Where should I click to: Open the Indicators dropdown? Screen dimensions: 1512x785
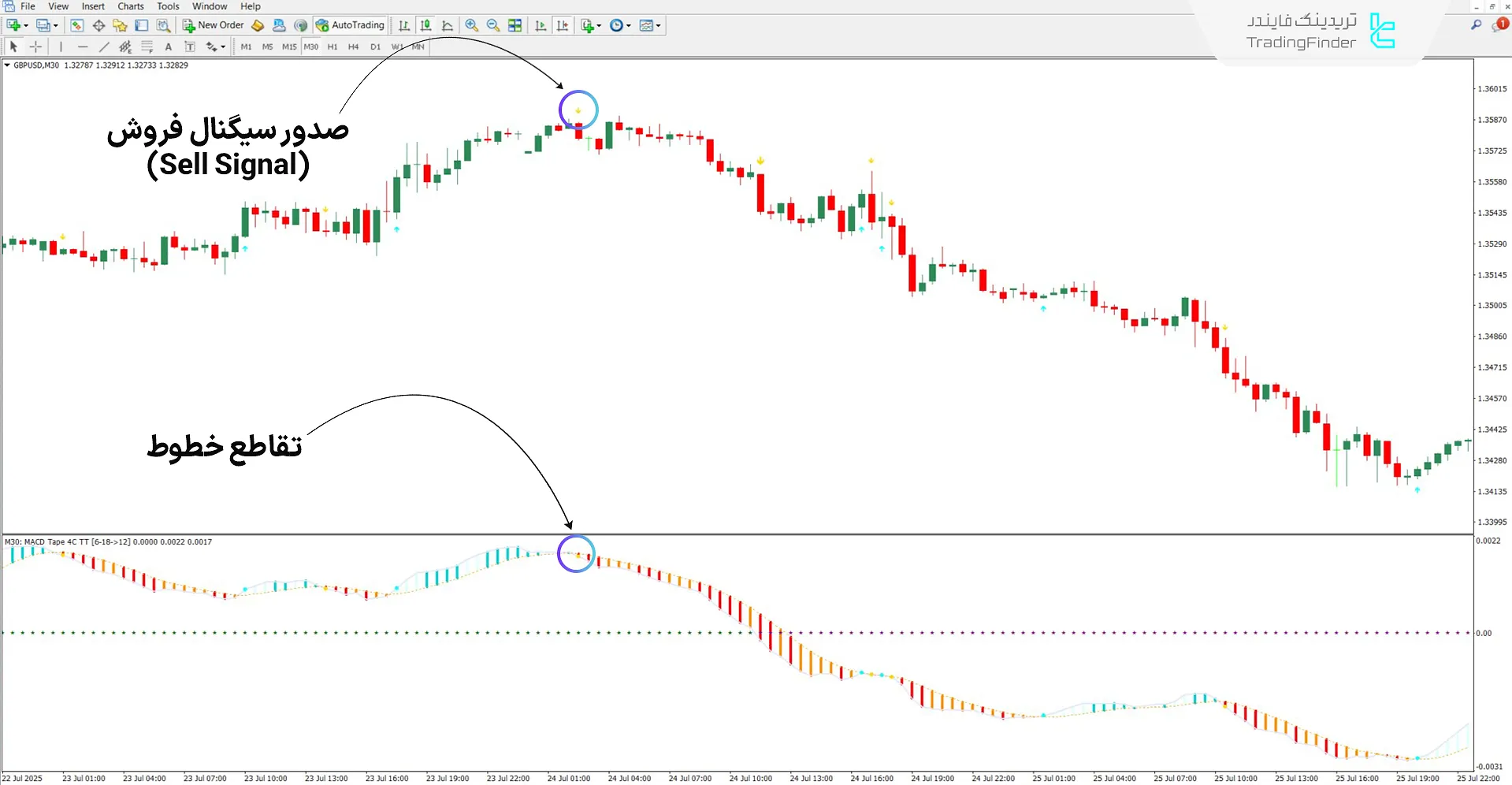pyautogui.click(x=589, y=25)
